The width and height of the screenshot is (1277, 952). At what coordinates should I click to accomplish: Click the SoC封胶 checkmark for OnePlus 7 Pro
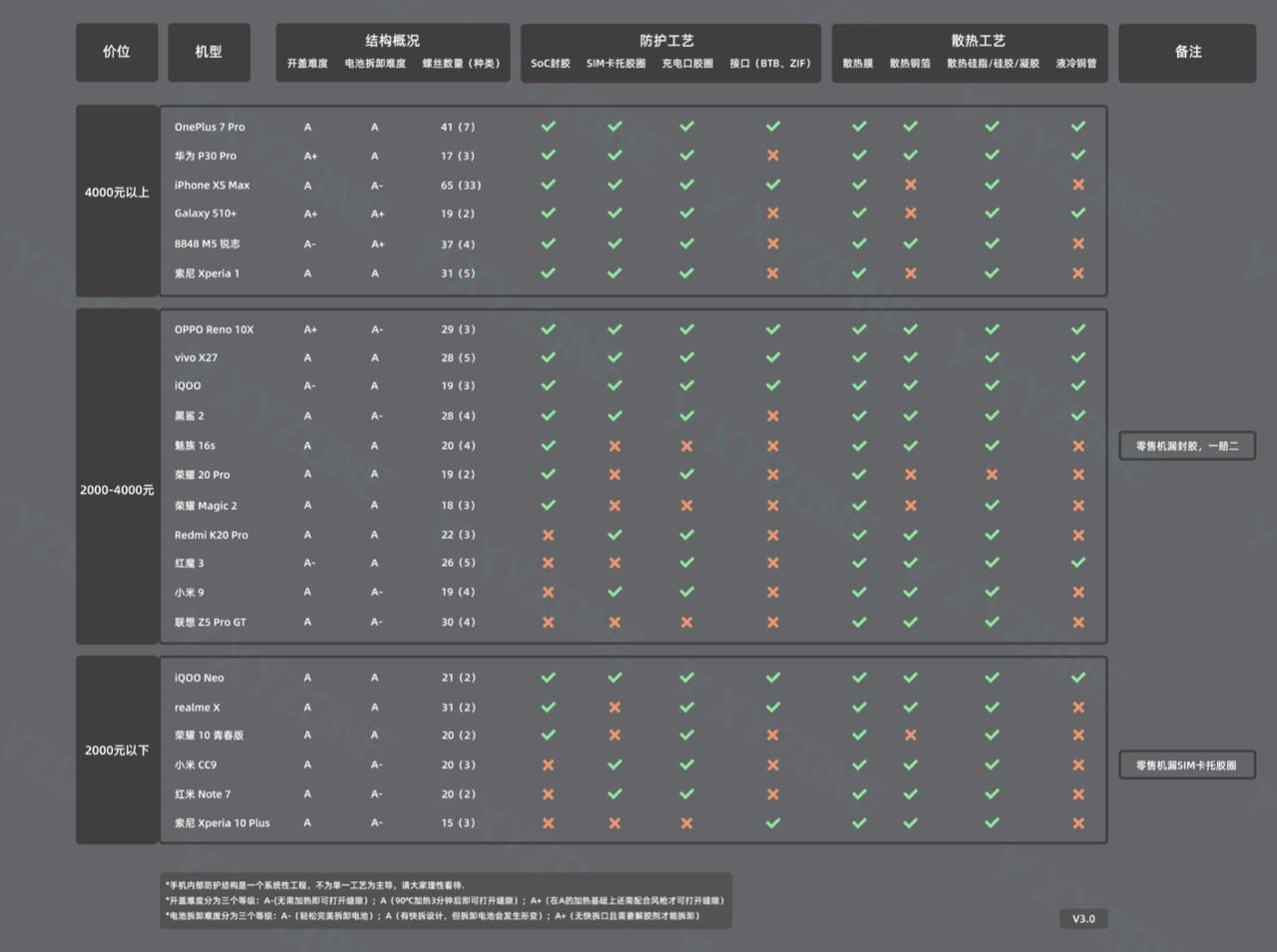tap(549, 127)
